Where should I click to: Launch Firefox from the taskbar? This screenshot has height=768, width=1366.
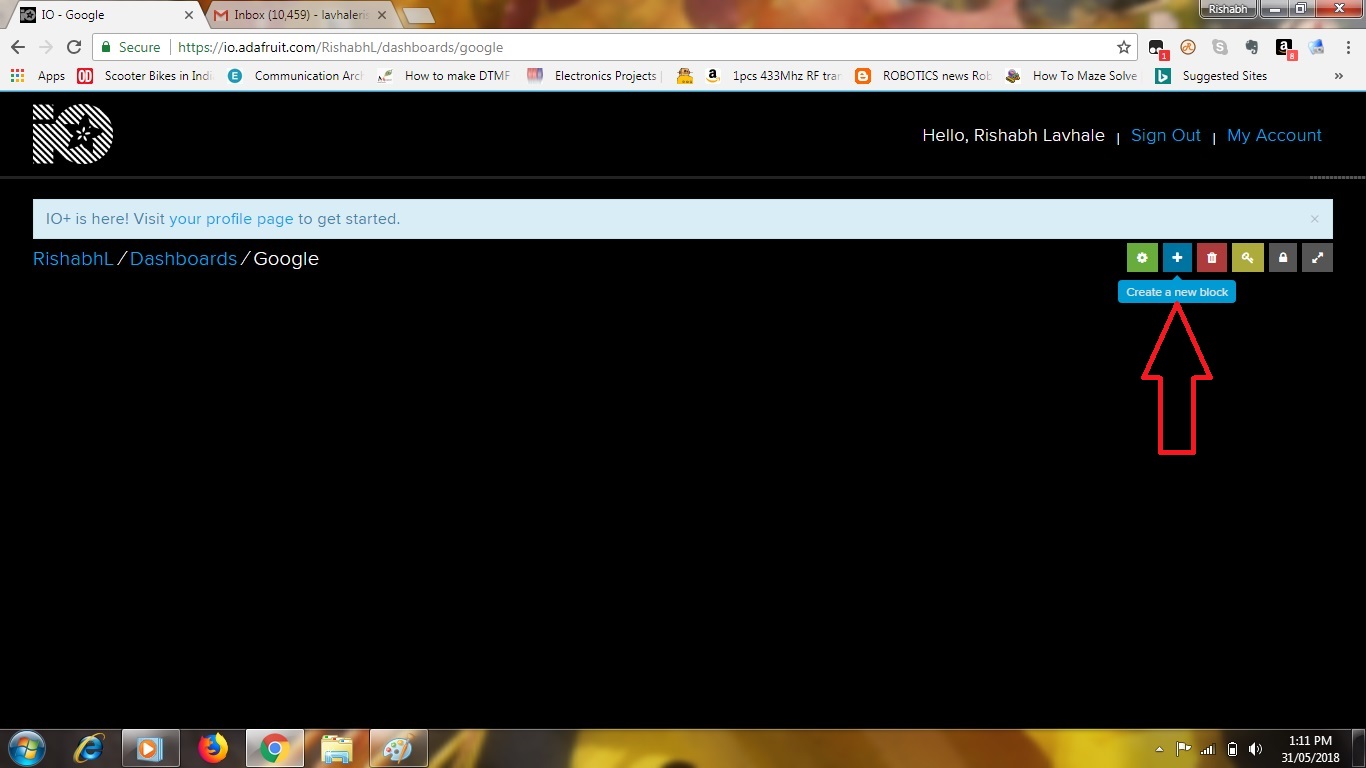tap(212, 748)
